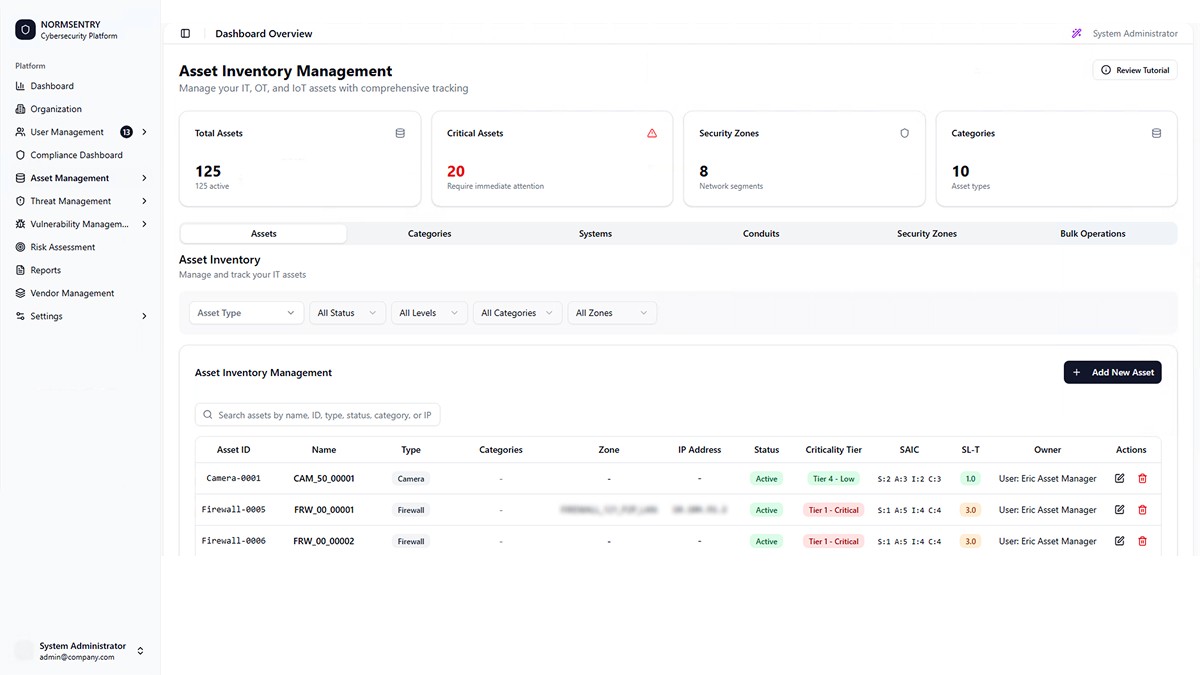Toggle the sidebar collapse icon beside Dashboard Overview
This screenshot has height=675, width=1200.
click(185, 32)
